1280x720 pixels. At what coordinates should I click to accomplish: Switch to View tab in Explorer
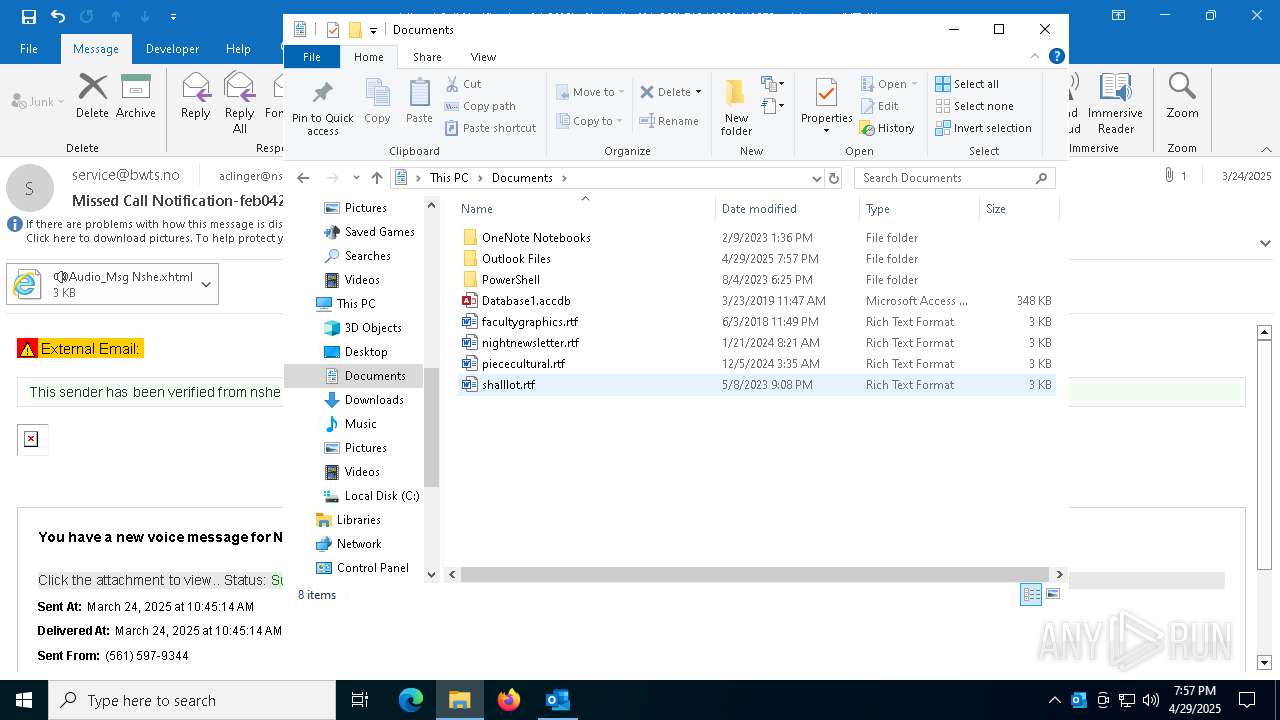click(x=483, y=57)
